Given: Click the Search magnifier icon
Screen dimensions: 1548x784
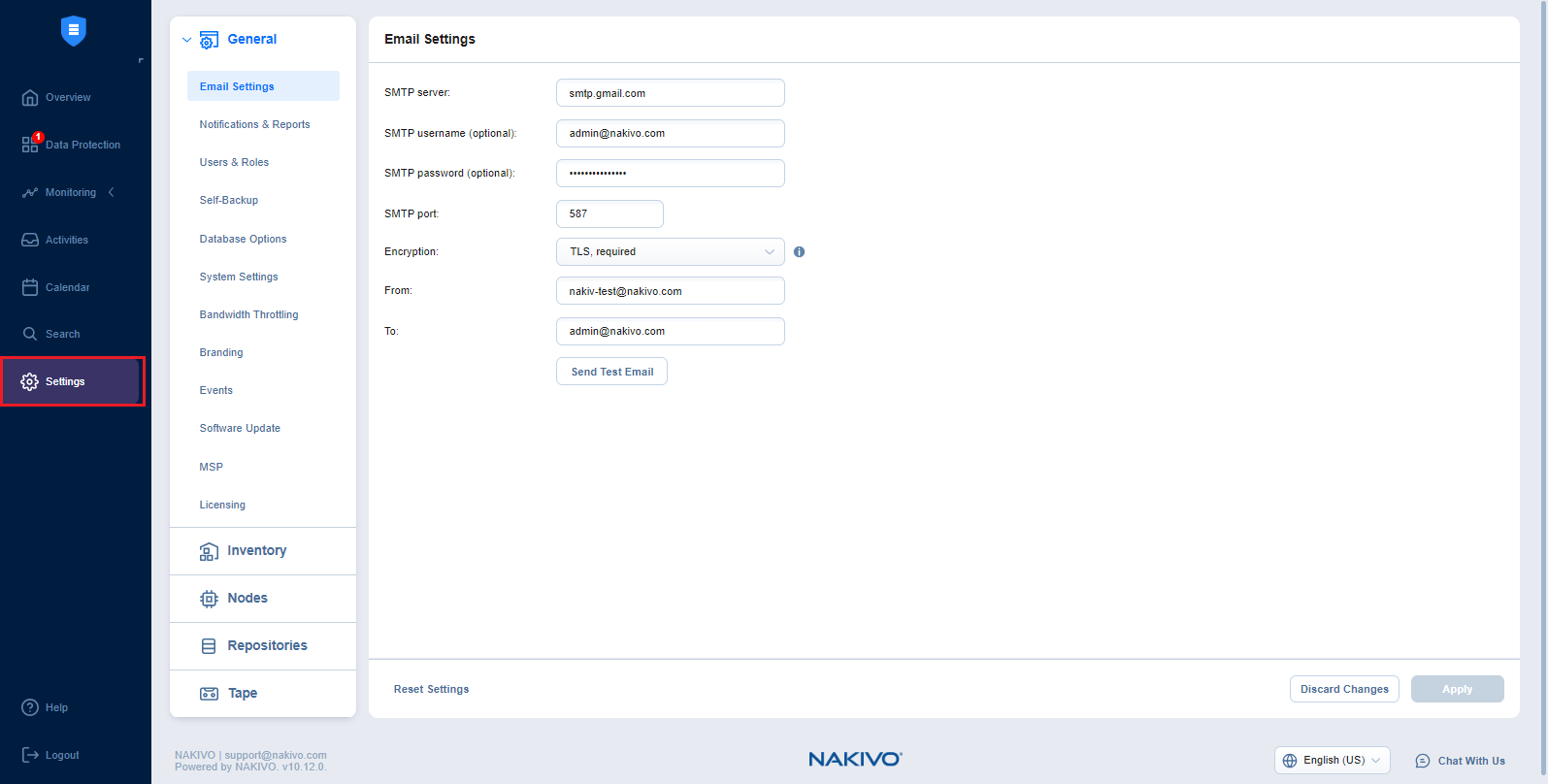Looking at the screenshot, I should (x=30, y=334).
